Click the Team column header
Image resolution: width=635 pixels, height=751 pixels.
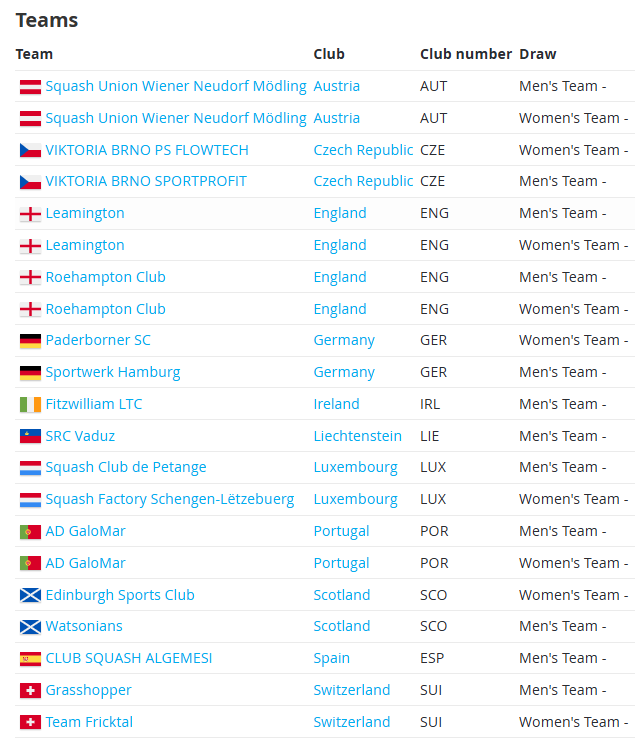click(34, 54)
